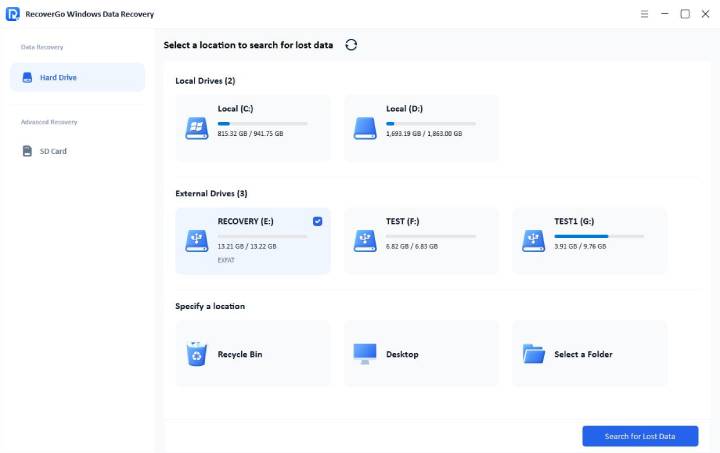Select the Local (D:) drive card
720x453 pixels.
pyautogui.click(x=421, y=129)
